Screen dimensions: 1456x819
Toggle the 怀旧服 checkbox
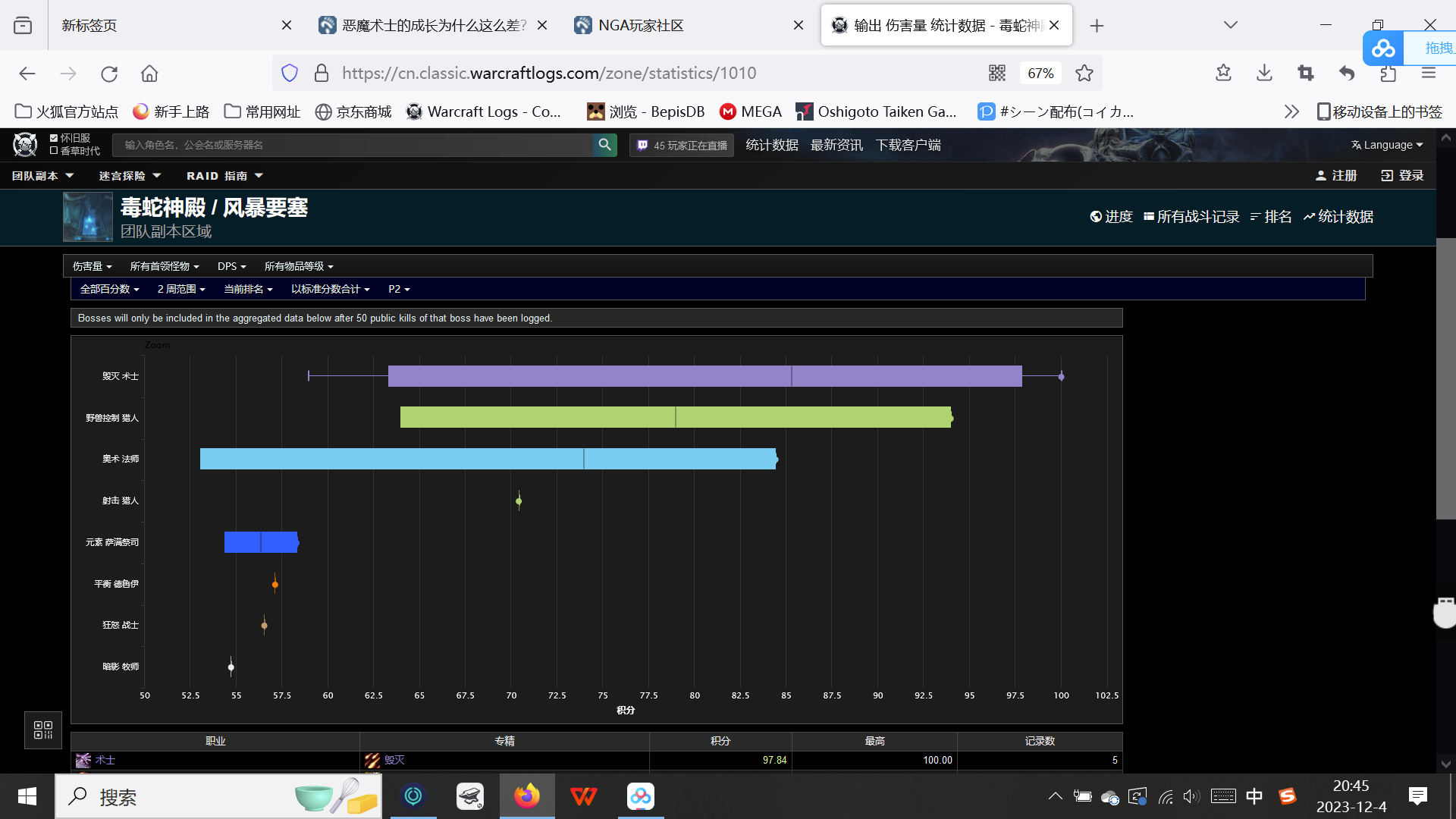pos(54,138)
